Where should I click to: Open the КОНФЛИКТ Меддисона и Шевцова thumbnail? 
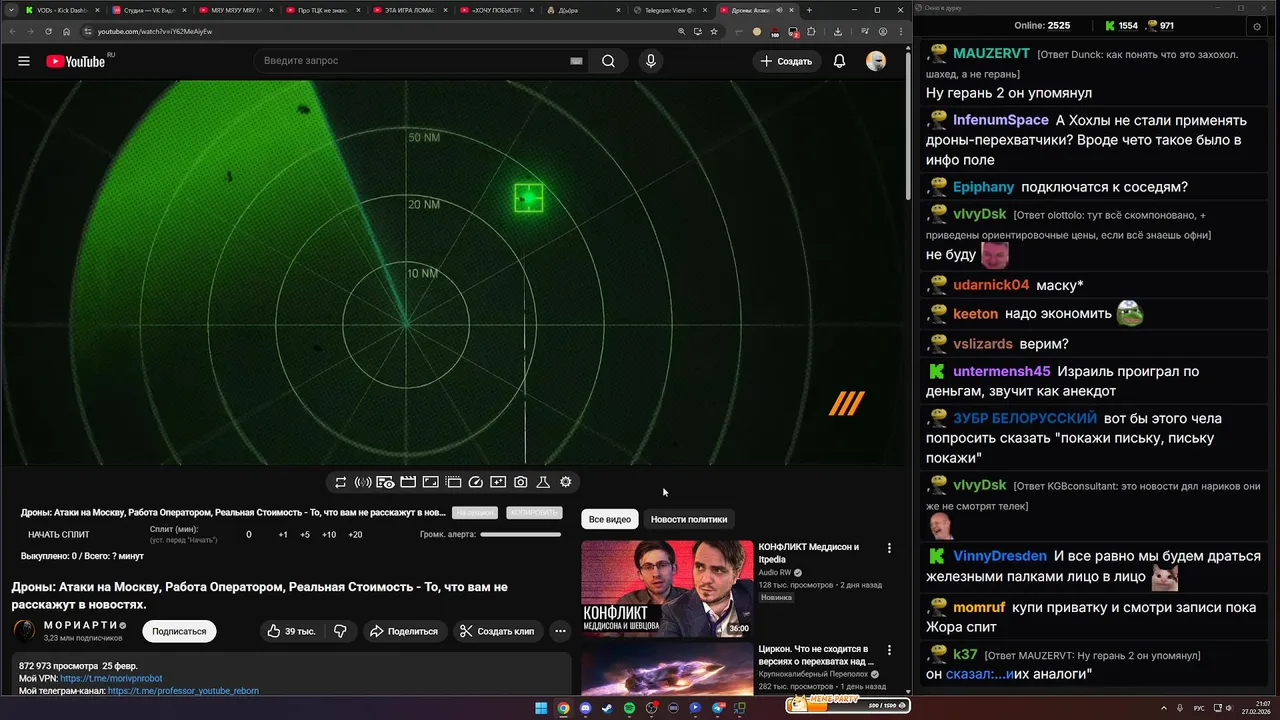coord(667,588)
